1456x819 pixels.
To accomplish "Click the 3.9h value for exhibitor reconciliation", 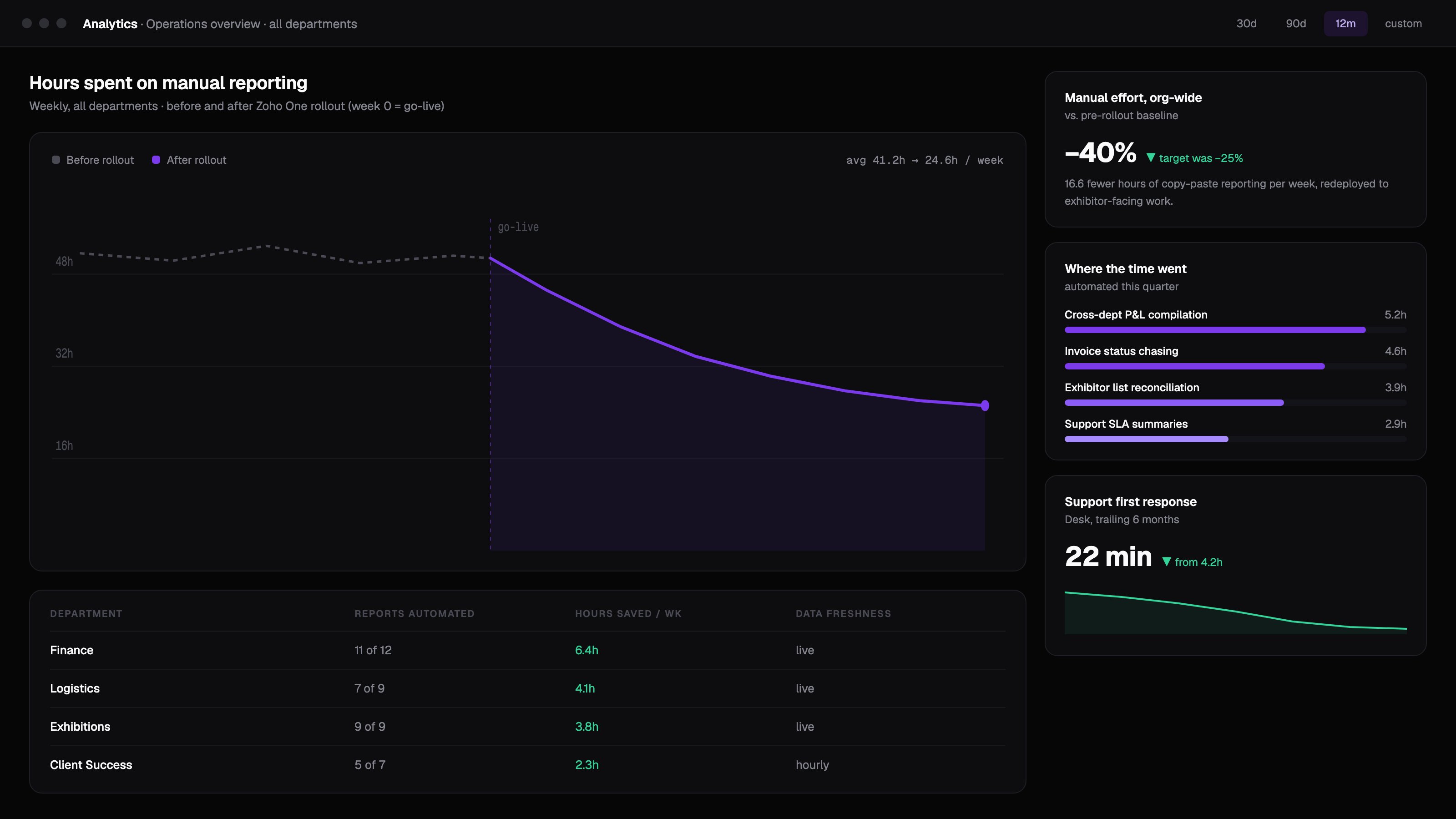I will [1395, 388].
